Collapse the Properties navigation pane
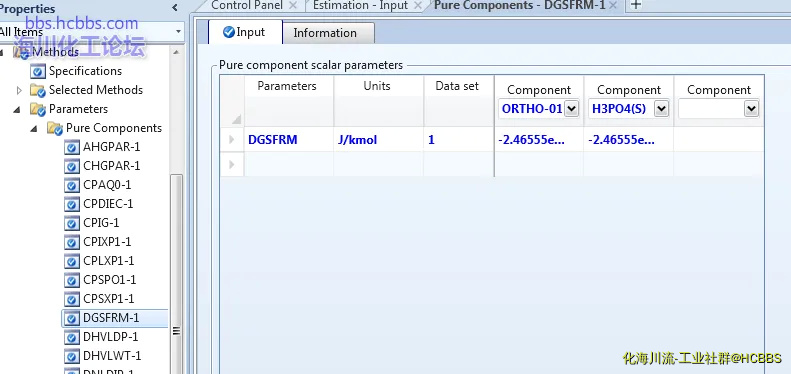Viewport: 791px width, 374px height. (175, 8)
